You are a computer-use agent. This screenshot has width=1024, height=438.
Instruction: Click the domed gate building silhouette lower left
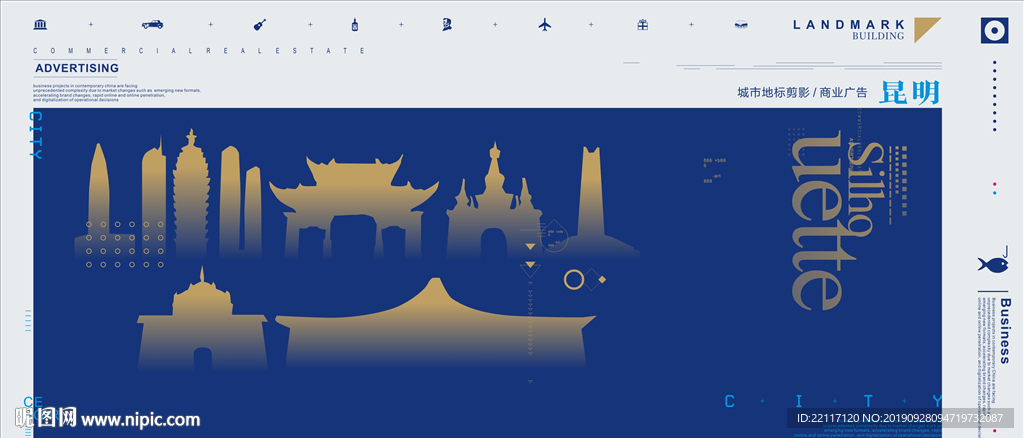pos(202,319)
